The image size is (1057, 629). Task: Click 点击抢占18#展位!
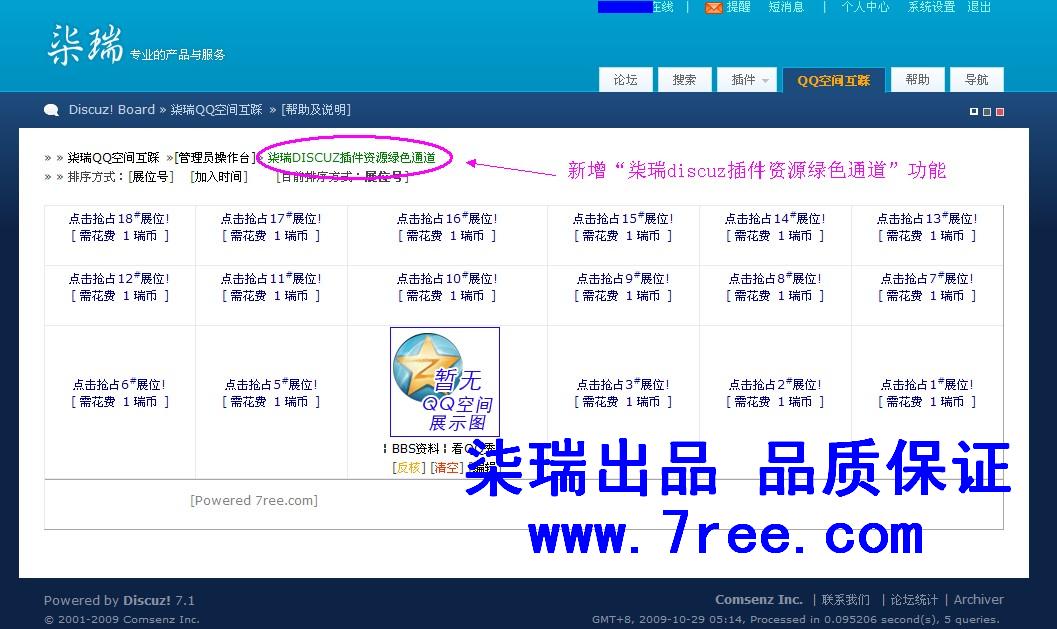(x=119, y=218)
